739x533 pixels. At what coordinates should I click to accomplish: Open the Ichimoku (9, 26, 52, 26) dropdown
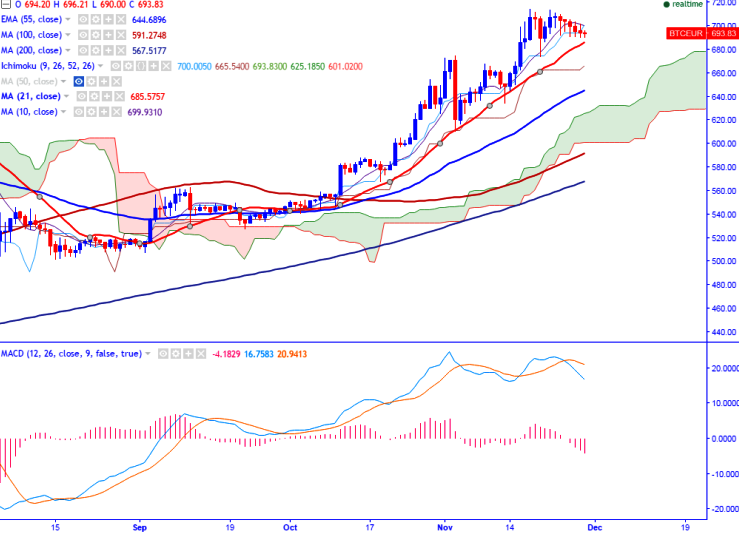tap(100, 66)
